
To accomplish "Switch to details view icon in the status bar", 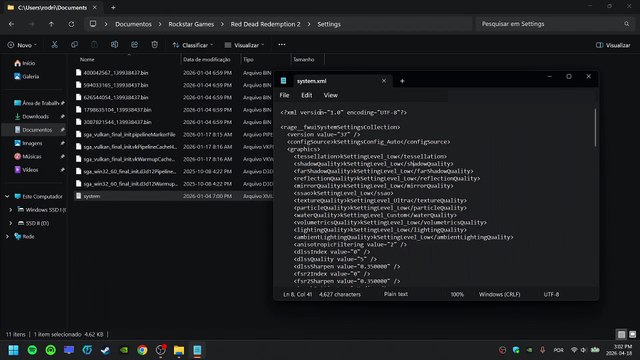I will click(621, 334).
